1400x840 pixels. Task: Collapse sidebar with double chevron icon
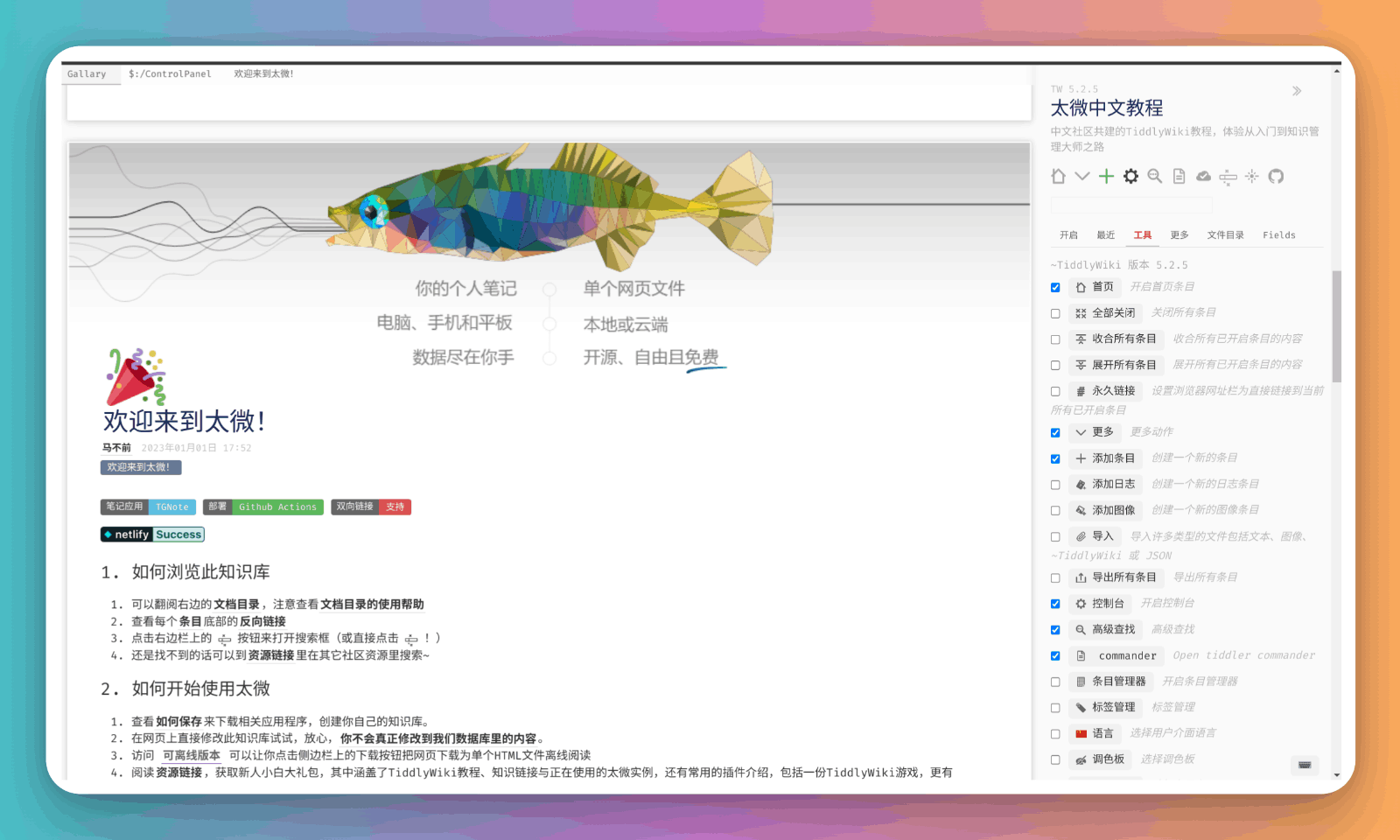click(x=1297, y=90)
